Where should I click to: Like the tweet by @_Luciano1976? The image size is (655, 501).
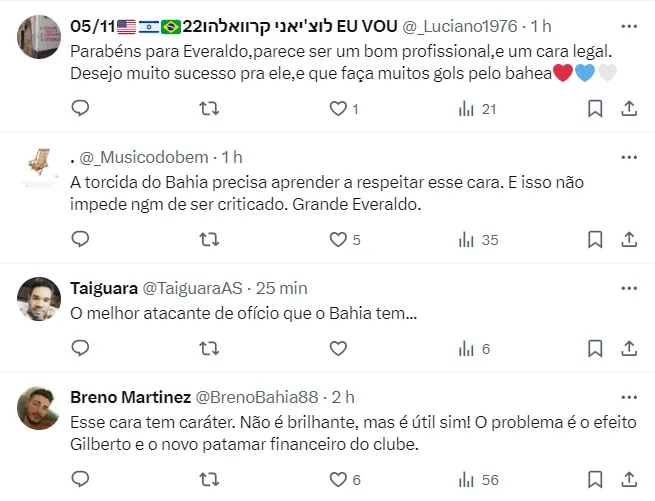point(338,109)
